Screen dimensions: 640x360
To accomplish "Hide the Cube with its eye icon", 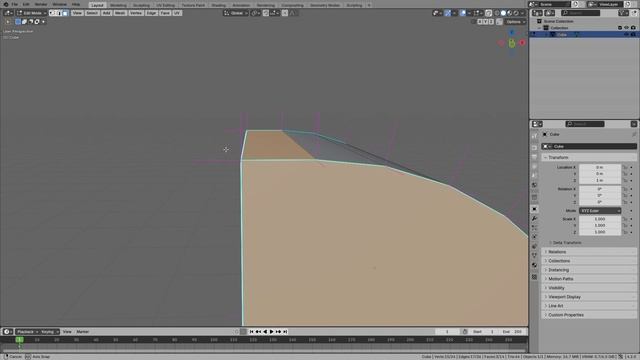I will click(626, 35).
